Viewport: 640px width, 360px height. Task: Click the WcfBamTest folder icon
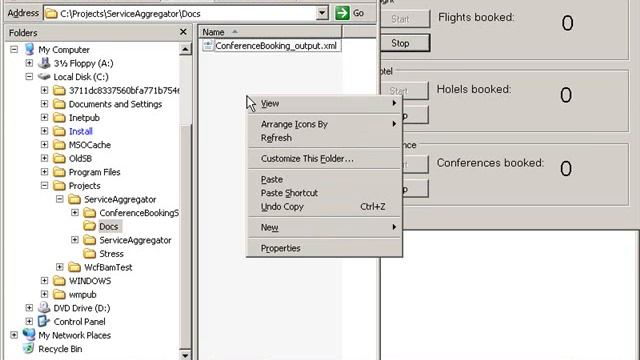point(74,267)
